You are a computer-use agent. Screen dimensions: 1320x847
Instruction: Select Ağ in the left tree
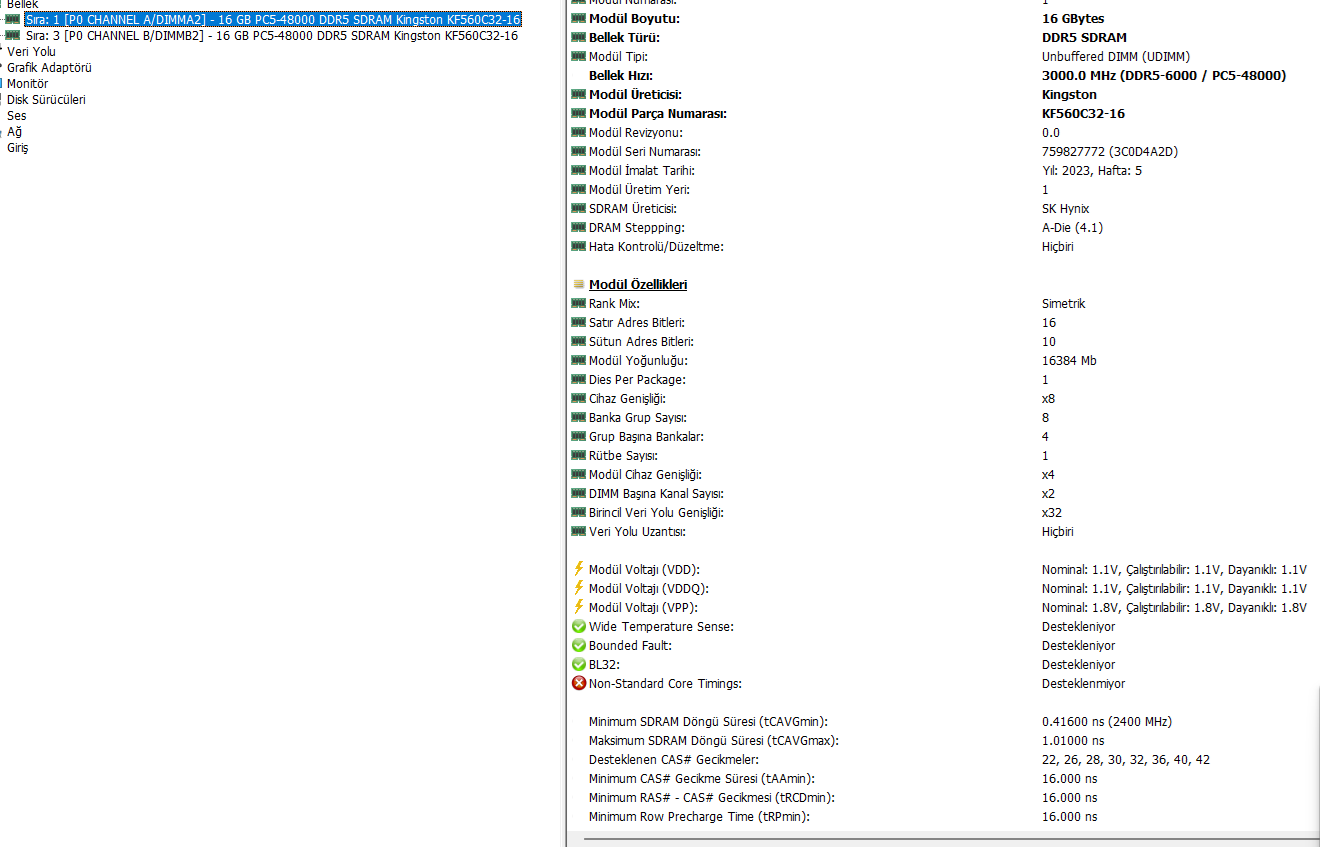pyautogui.click(x=14, y=132)
